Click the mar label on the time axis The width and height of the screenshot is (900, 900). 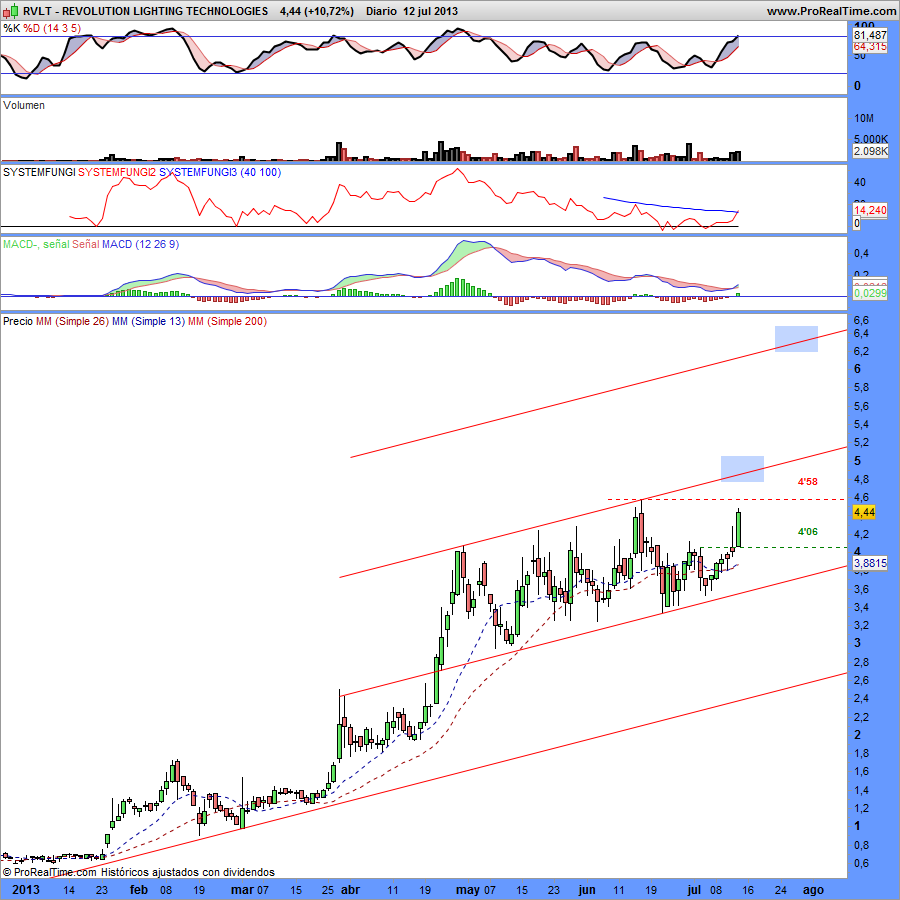click(x=242, y=890)
